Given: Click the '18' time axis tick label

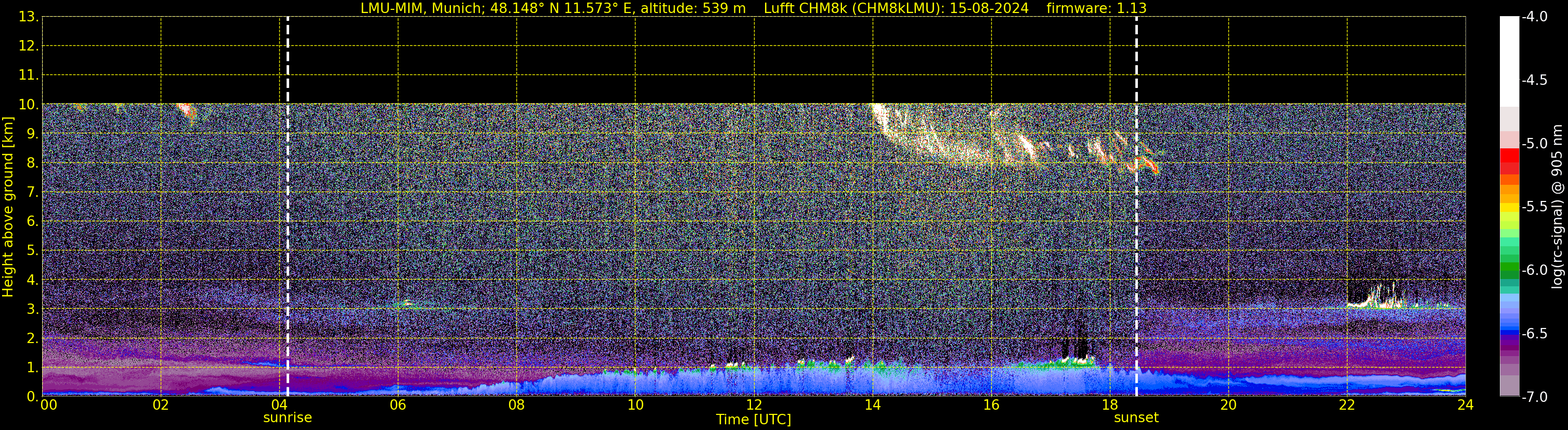Looking at the screenshot, I should (1110, 405).
